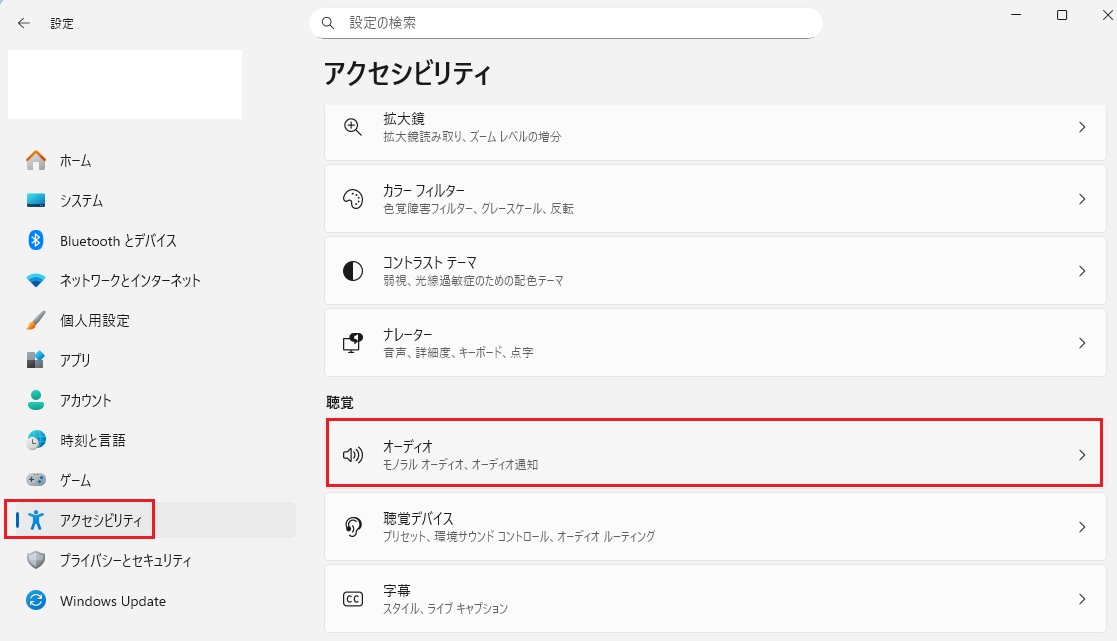Viewport: 1117px width, 641px height.
Task: Go to 個人用設定 in the sidebar
Action: click(x=94, y=320)
